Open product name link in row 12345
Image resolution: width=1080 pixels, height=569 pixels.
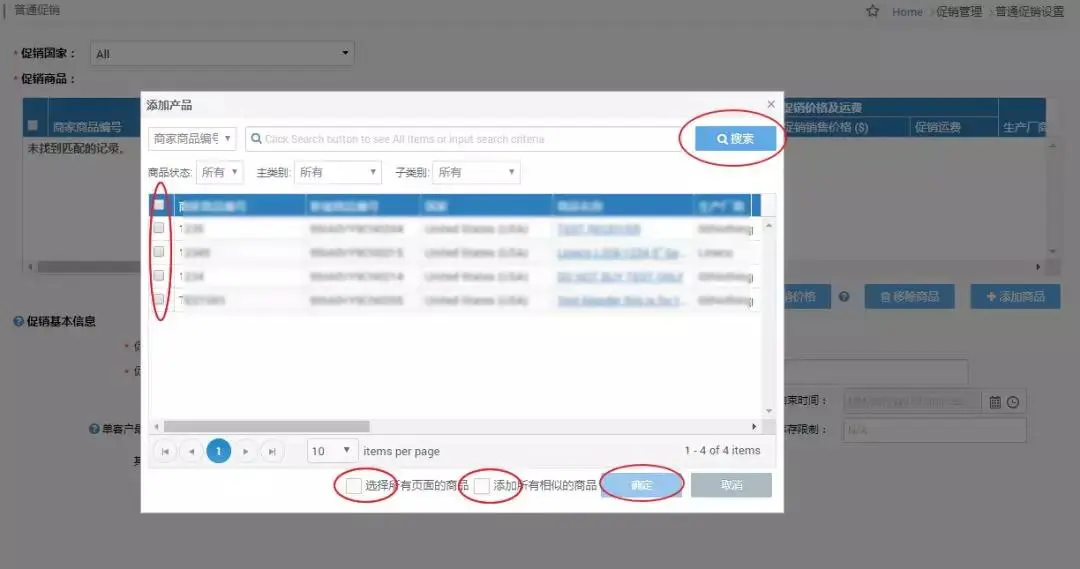click(621, 253)
